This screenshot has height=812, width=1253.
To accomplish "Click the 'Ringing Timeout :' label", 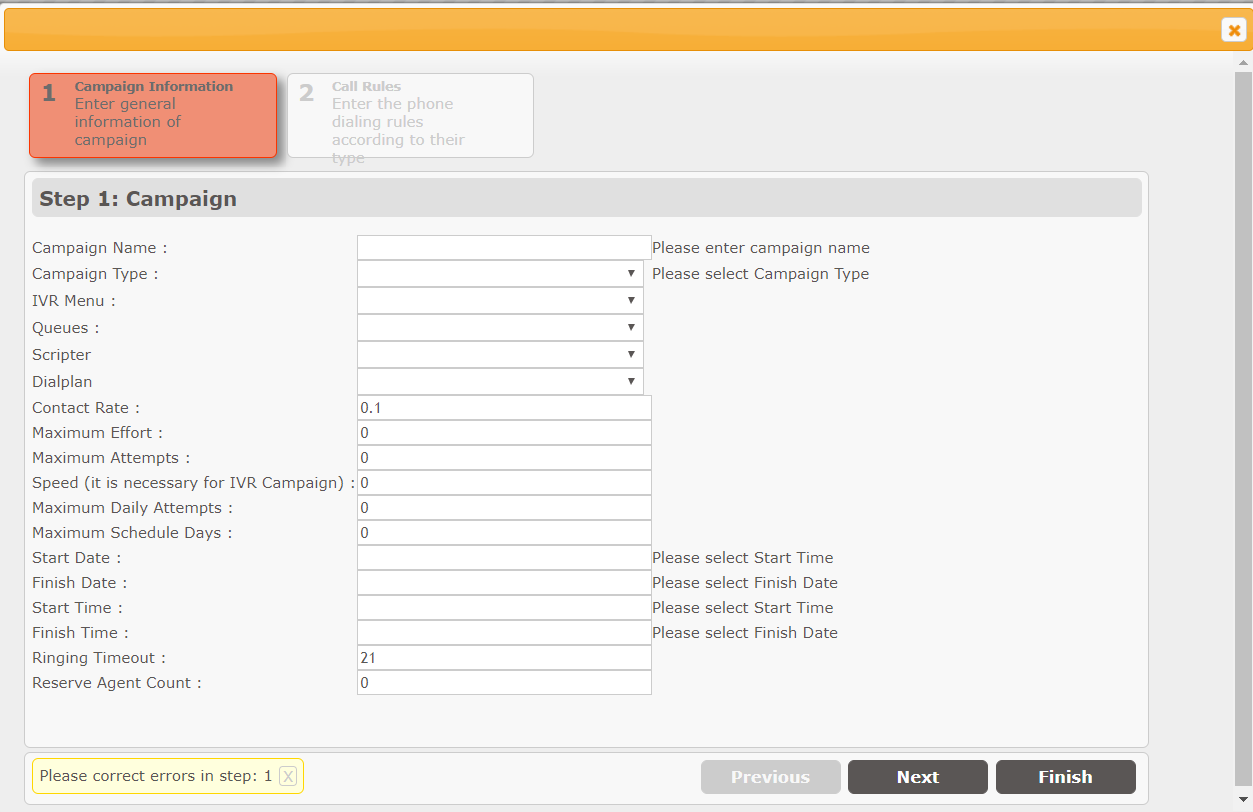I will coord(99,658).
